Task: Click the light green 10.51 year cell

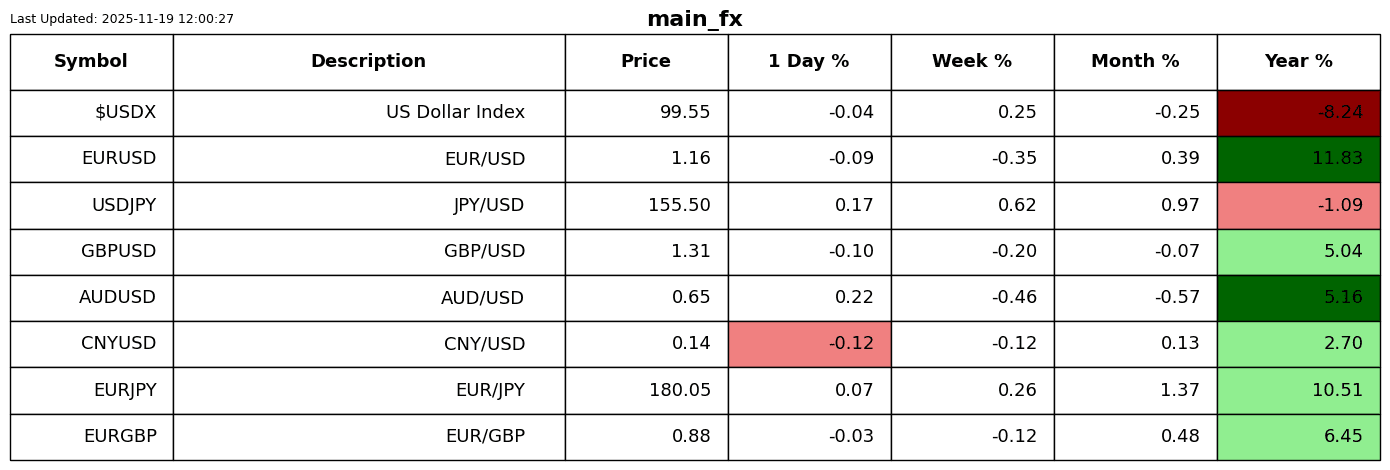Action: [1298, 391]
